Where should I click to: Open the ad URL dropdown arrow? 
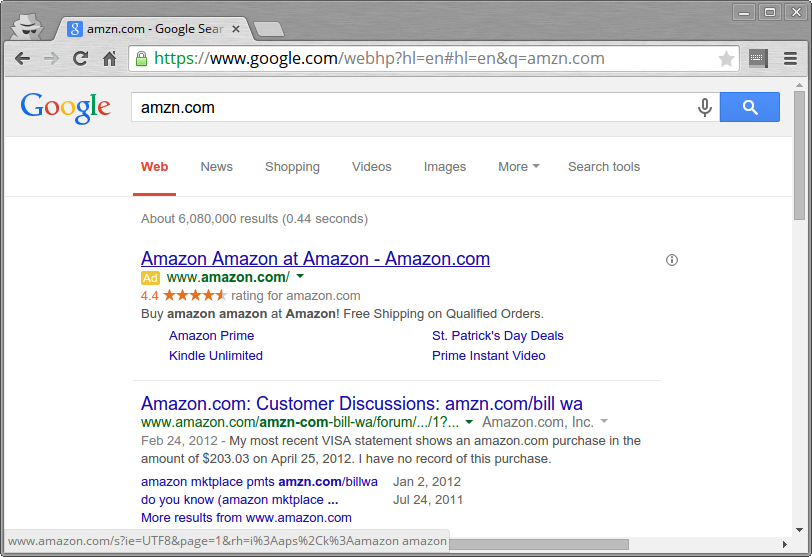(300, 276)
